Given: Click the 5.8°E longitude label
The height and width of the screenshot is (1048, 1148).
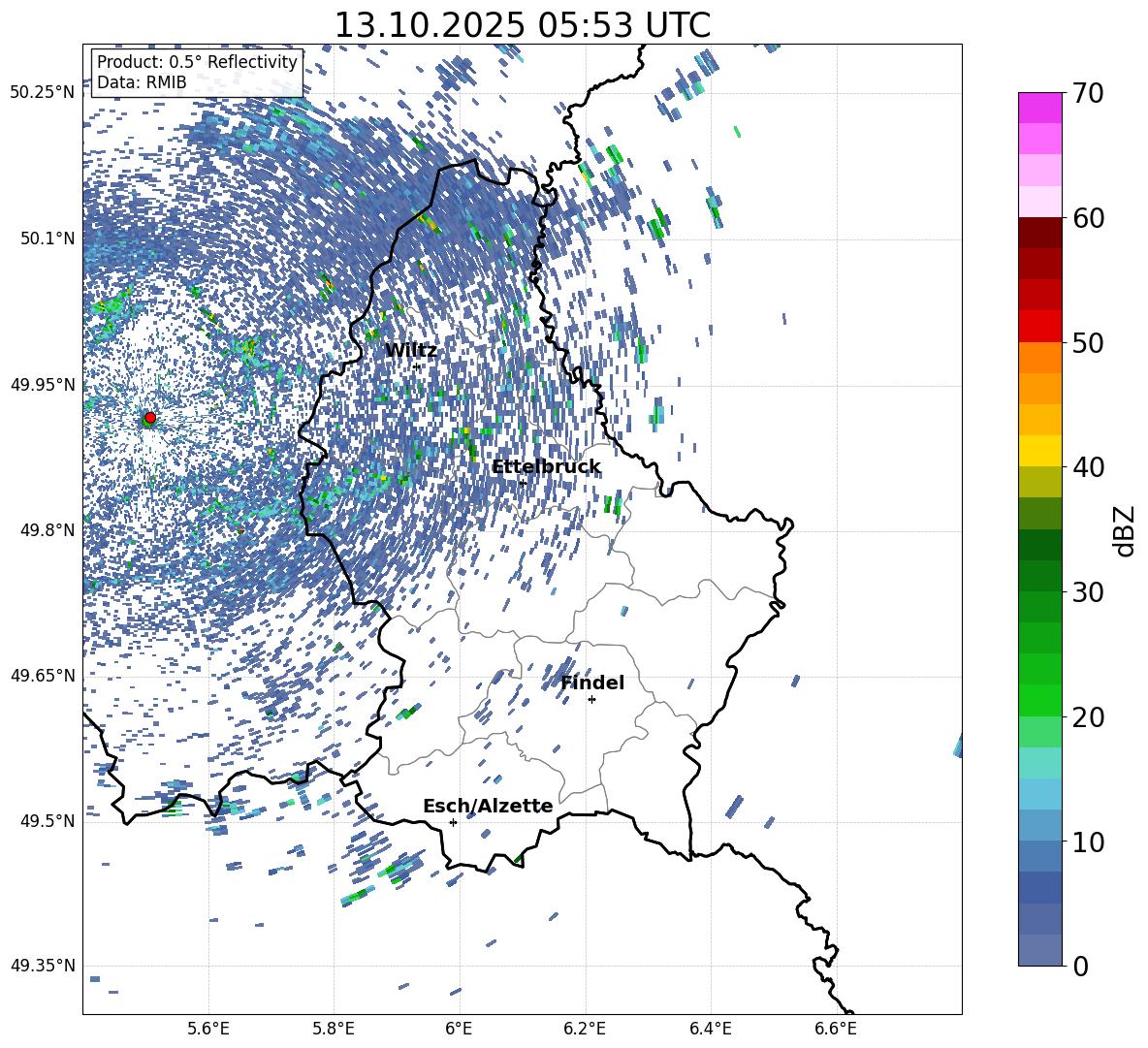Looking at the screenshot, I should (334, 1029).
